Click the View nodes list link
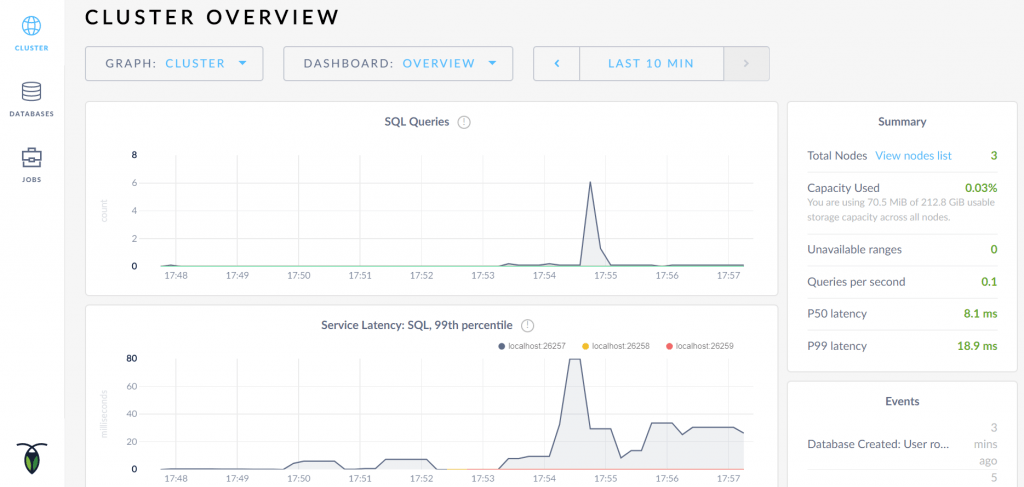This screenshot has height=487, width=1024. (x=913, y=155)
